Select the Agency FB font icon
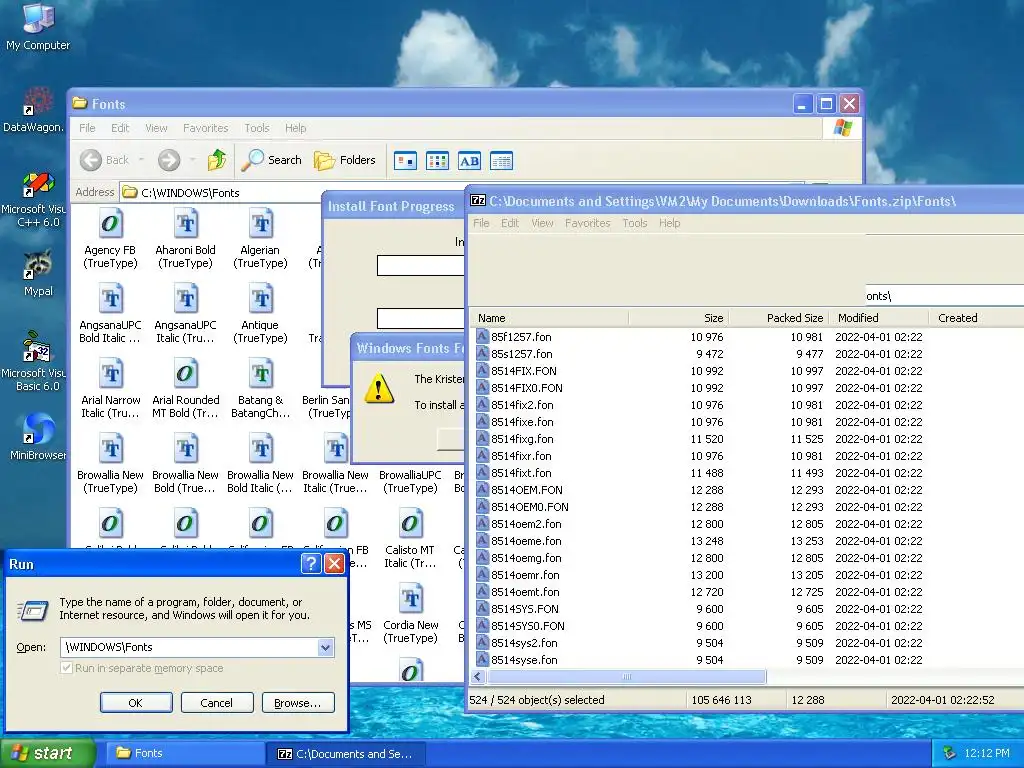The width and height of the screenshot is (1024, 768). point(110,239)
